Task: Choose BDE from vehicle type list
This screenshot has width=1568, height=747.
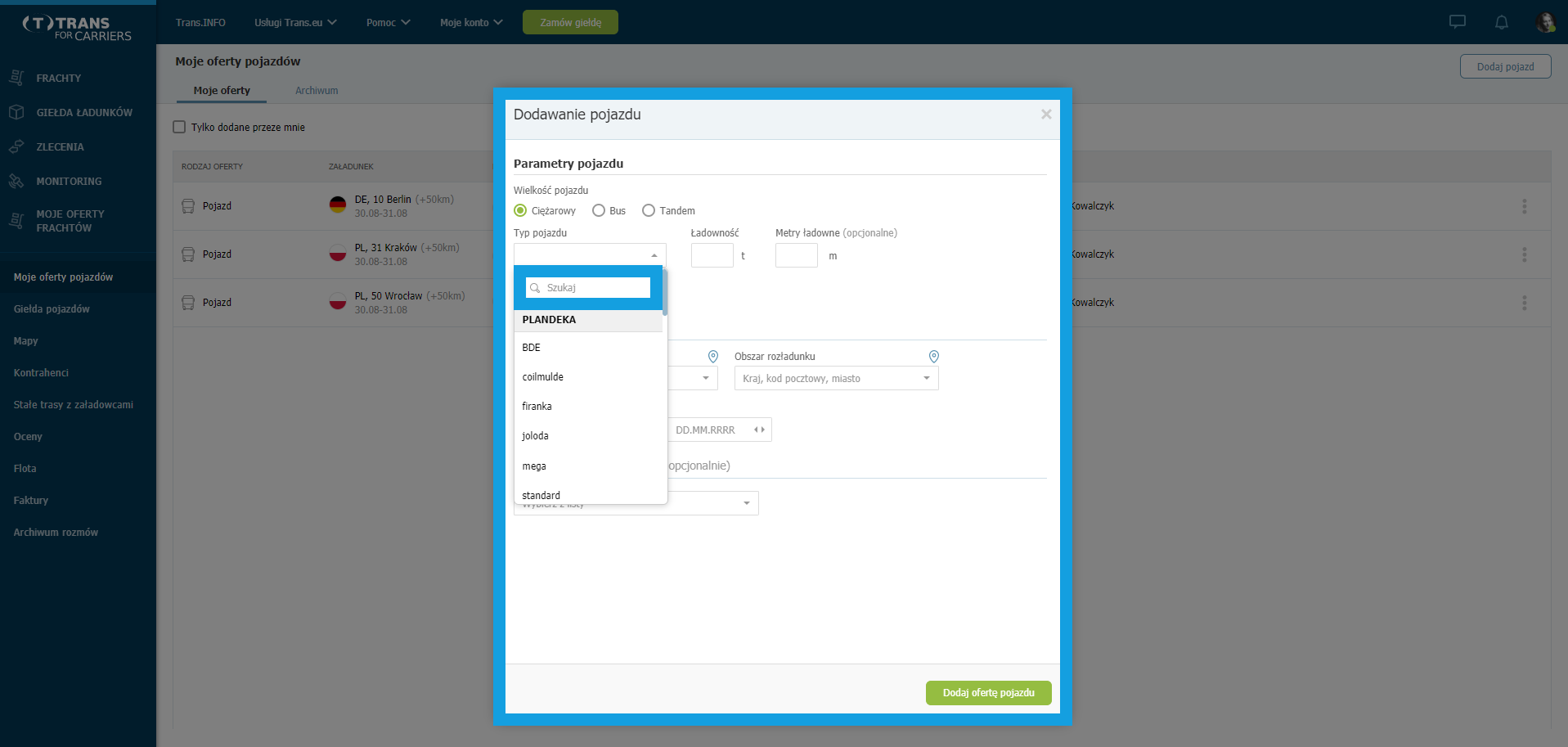Action: pos(588,348)
